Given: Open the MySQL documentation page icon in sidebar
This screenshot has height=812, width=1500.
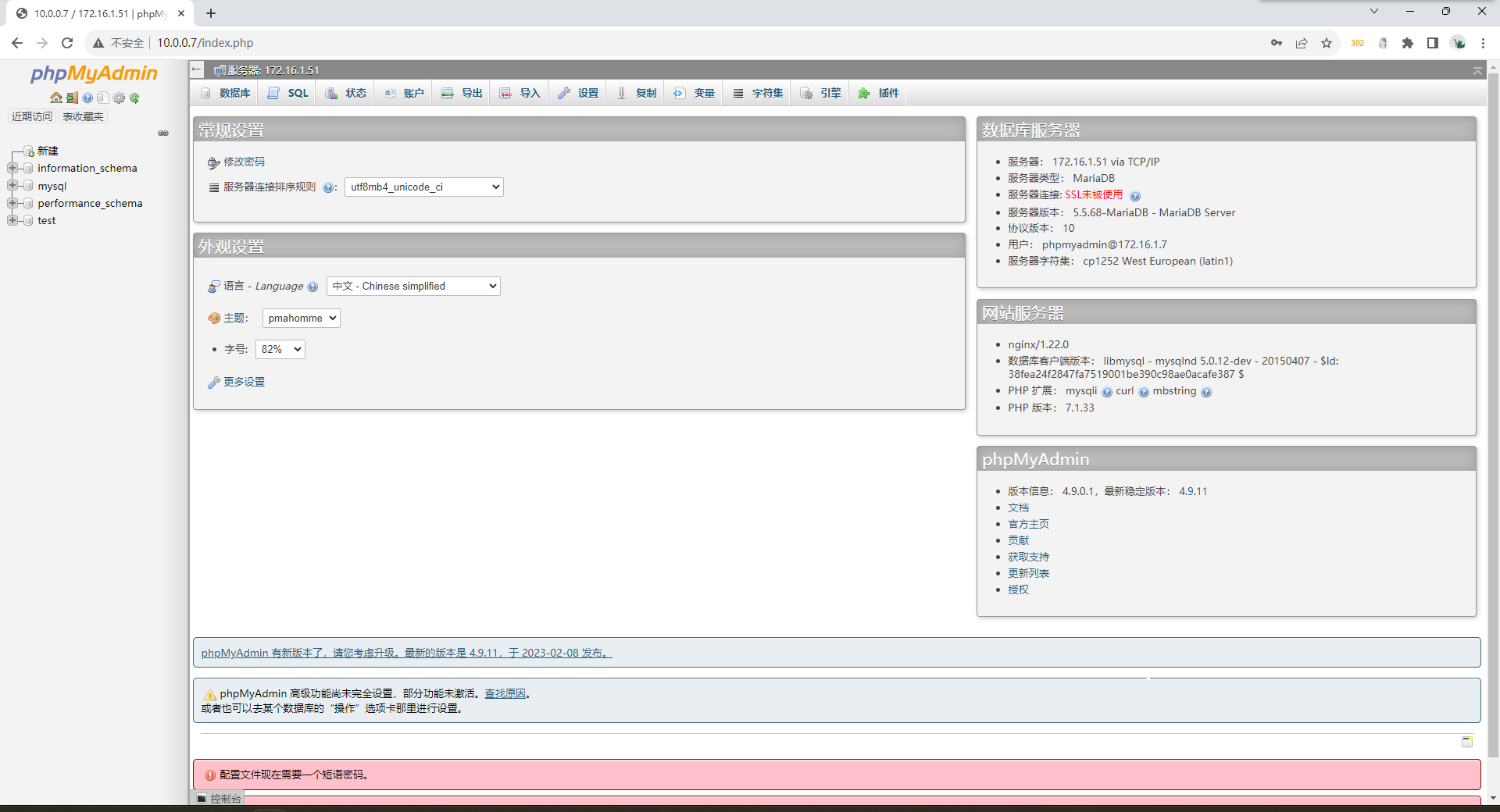Looking at the screenshot, I should (103, 98).
